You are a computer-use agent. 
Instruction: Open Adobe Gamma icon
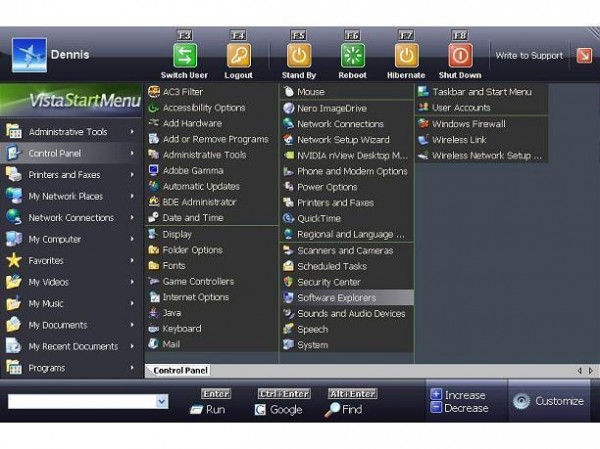coord(154,170)
